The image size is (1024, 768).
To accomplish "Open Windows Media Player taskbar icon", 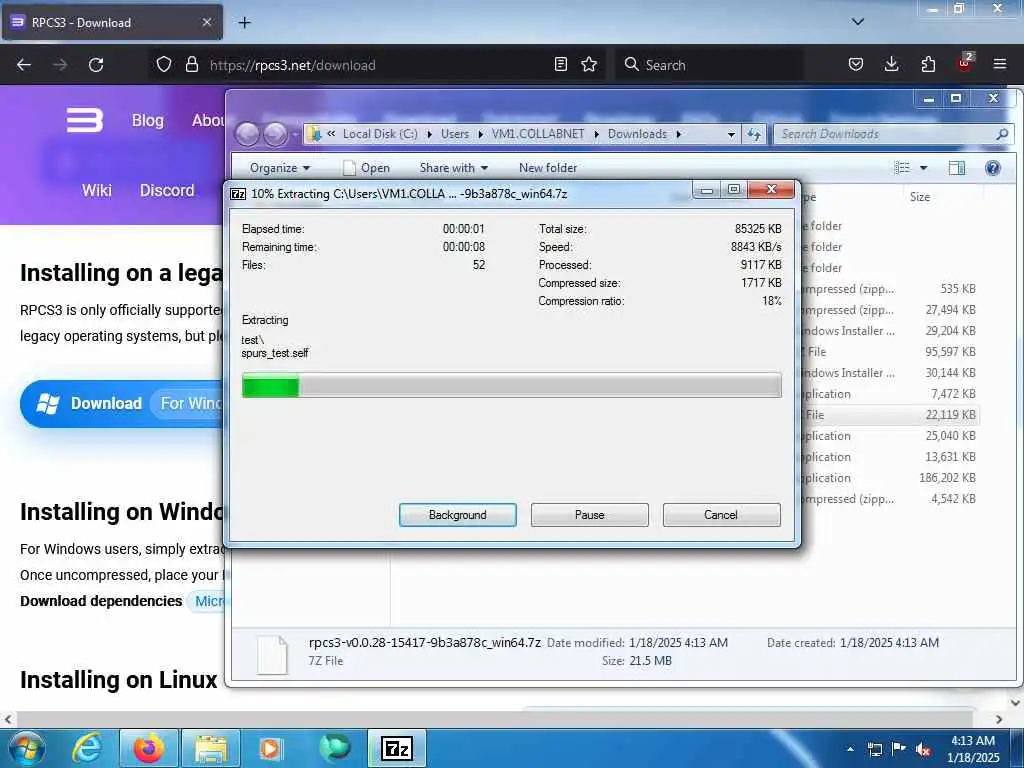I will tap(271, 748).
